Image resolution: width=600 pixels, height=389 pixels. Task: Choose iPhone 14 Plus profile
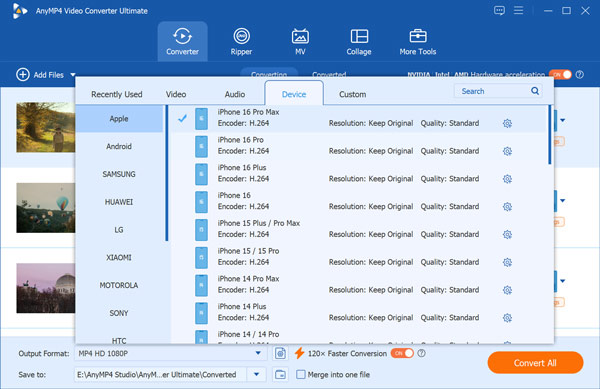coord(358,313)
